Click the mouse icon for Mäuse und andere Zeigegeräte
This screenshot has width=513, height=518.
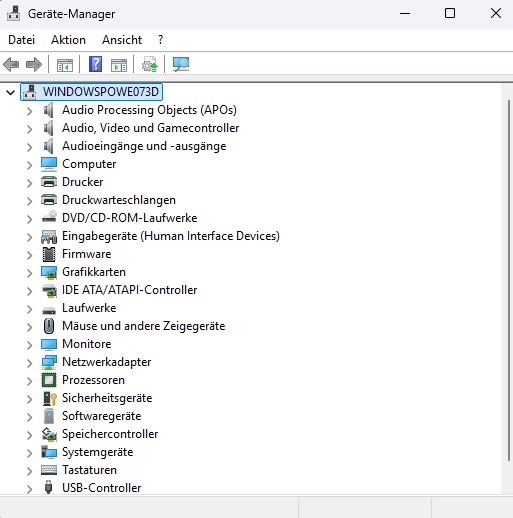[49, 326]
